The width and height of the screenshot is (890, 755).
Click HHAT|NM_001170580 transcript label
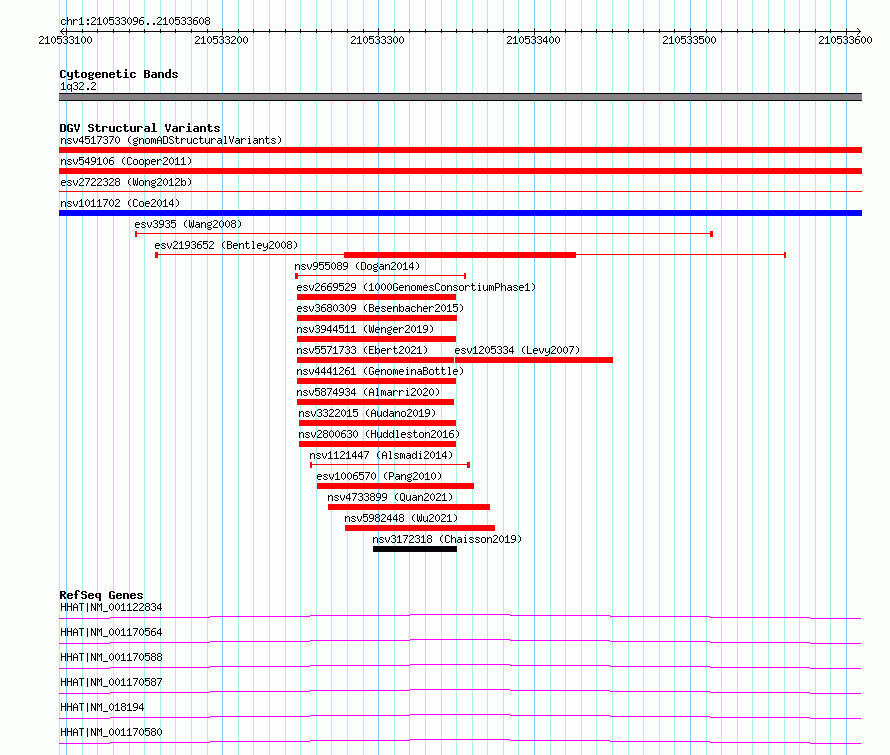coord(111,732)
